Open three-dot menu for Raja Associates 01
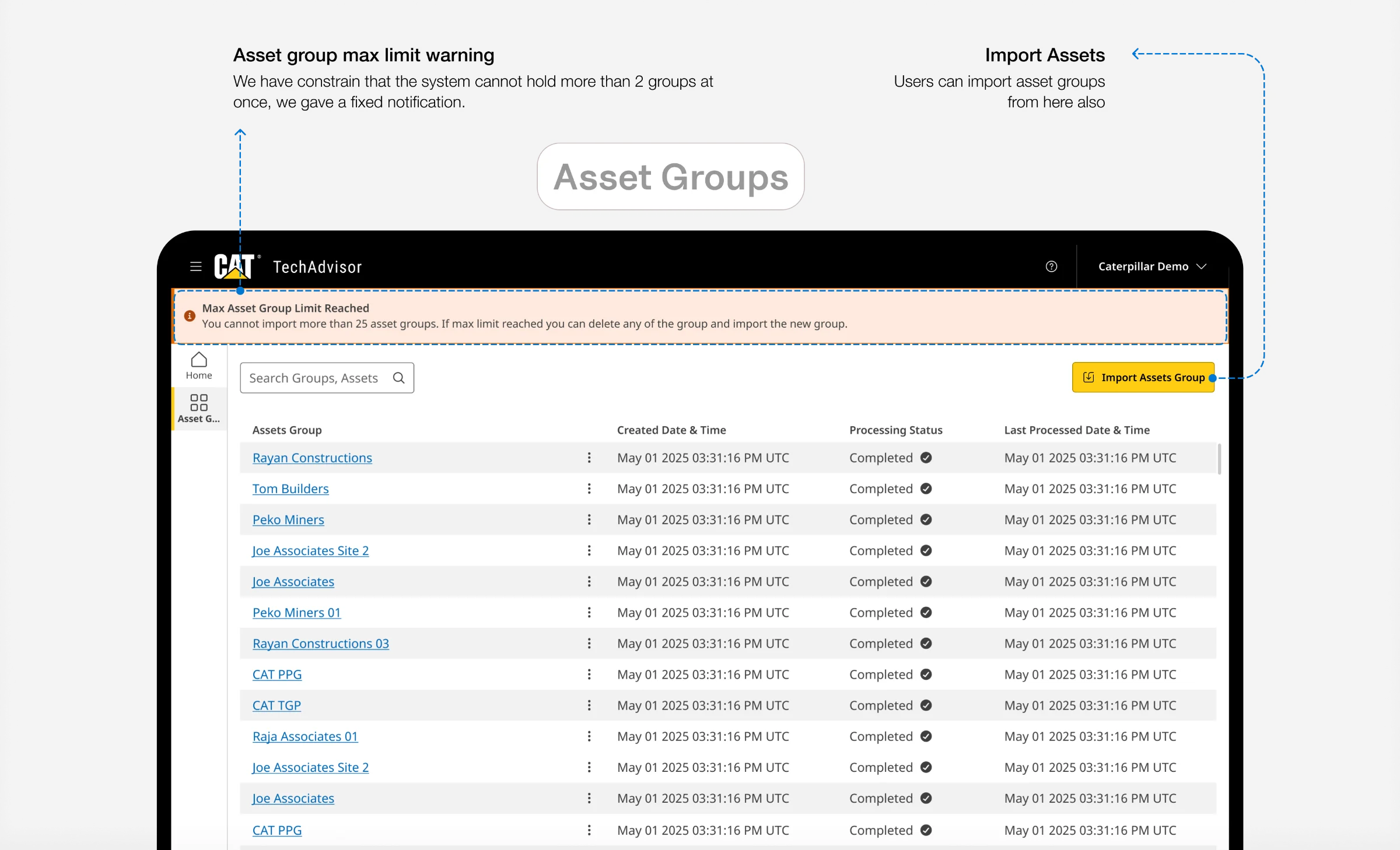The height and width of the screenshot is (850, 1400). coord(589,736)
